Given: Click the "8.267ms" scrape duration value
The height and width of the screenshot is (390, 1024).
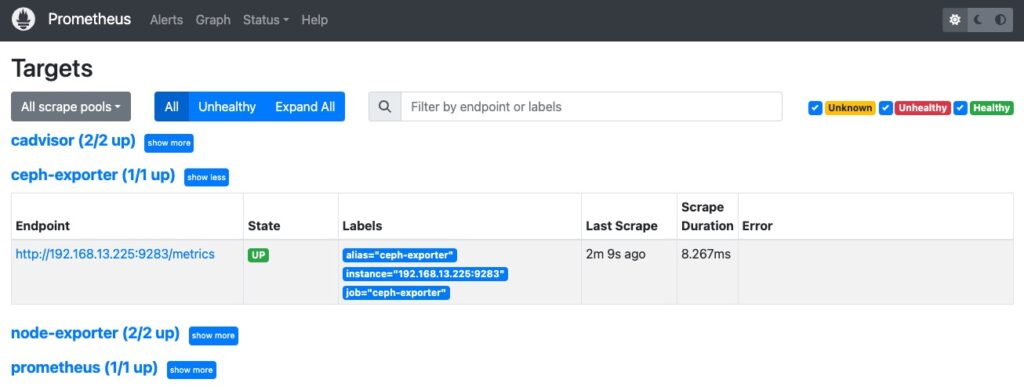Looking at the screenshot, I should [x=706, y=254].
